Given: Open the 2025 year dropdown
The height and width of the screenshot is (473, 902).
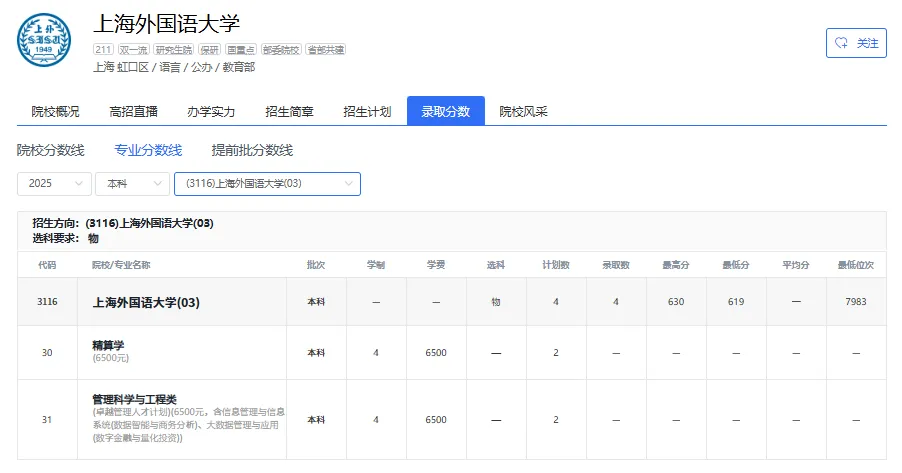Looking at the screenshot, I should pyautogui.click(x=54, y=184).
